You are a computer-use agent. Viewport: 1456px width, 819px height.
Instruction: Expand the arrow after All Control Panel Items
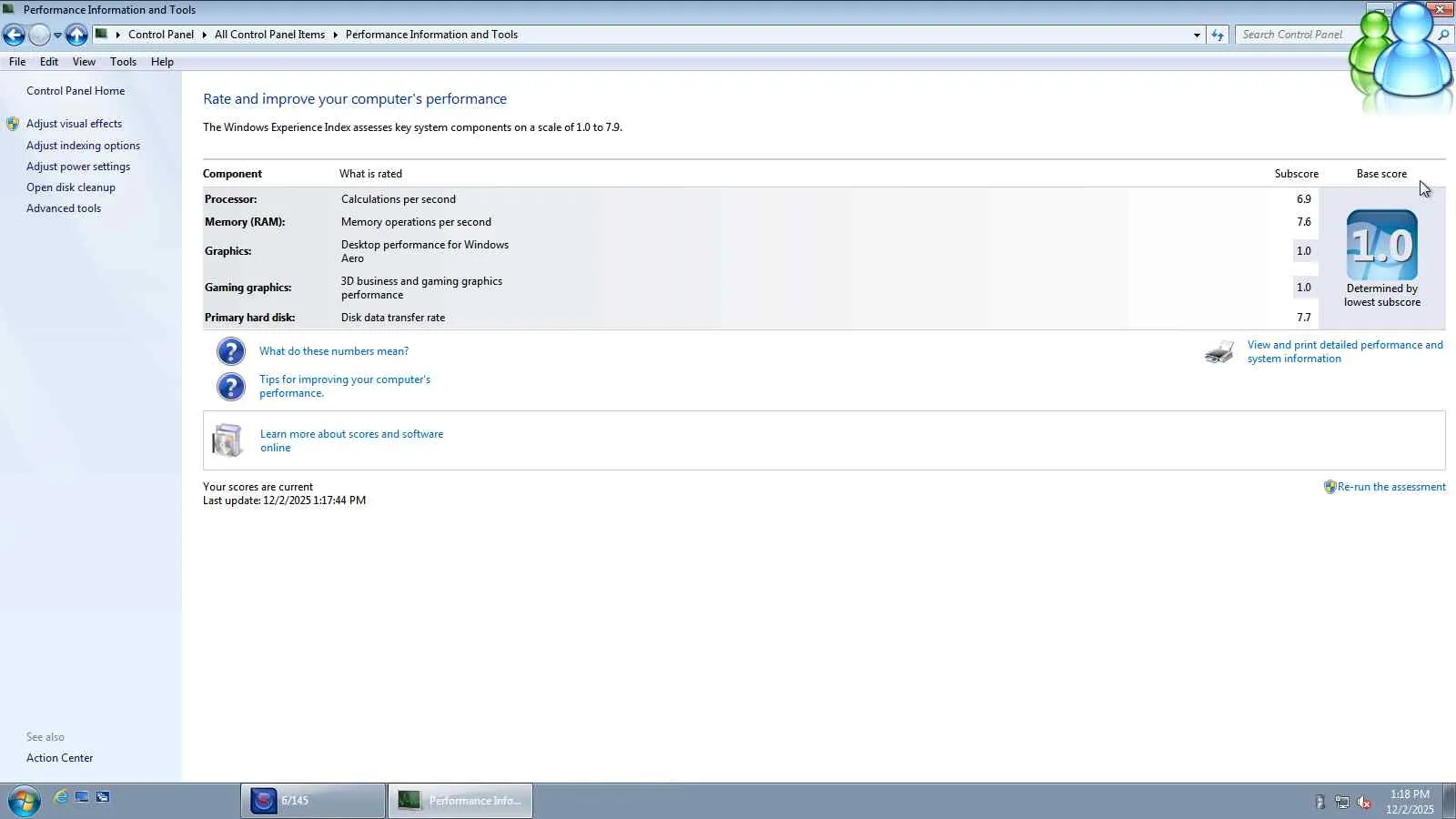335,35
